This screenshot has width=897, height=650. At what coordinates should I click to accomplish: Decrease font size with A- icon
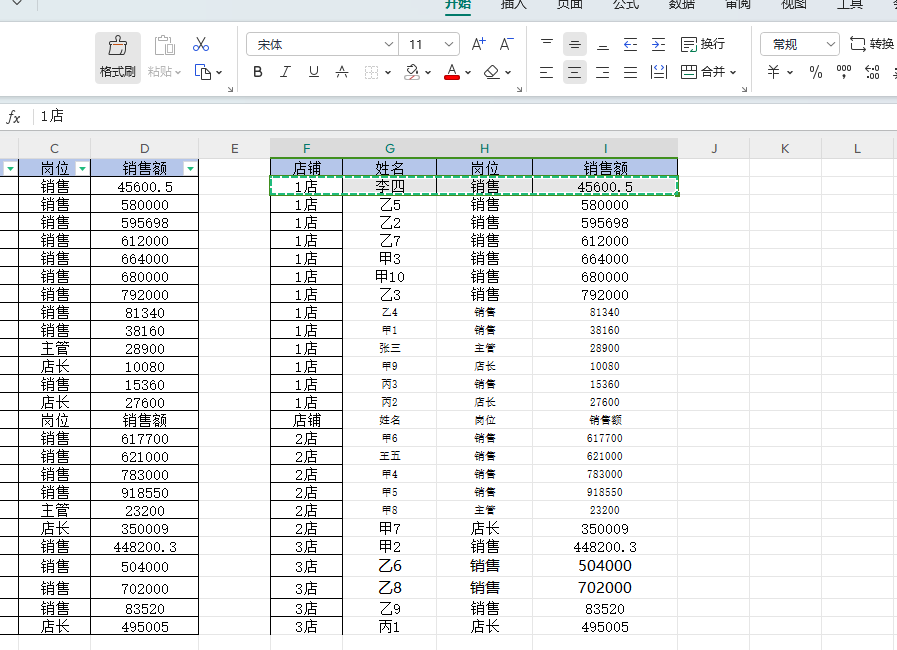(x=506, y=45)
